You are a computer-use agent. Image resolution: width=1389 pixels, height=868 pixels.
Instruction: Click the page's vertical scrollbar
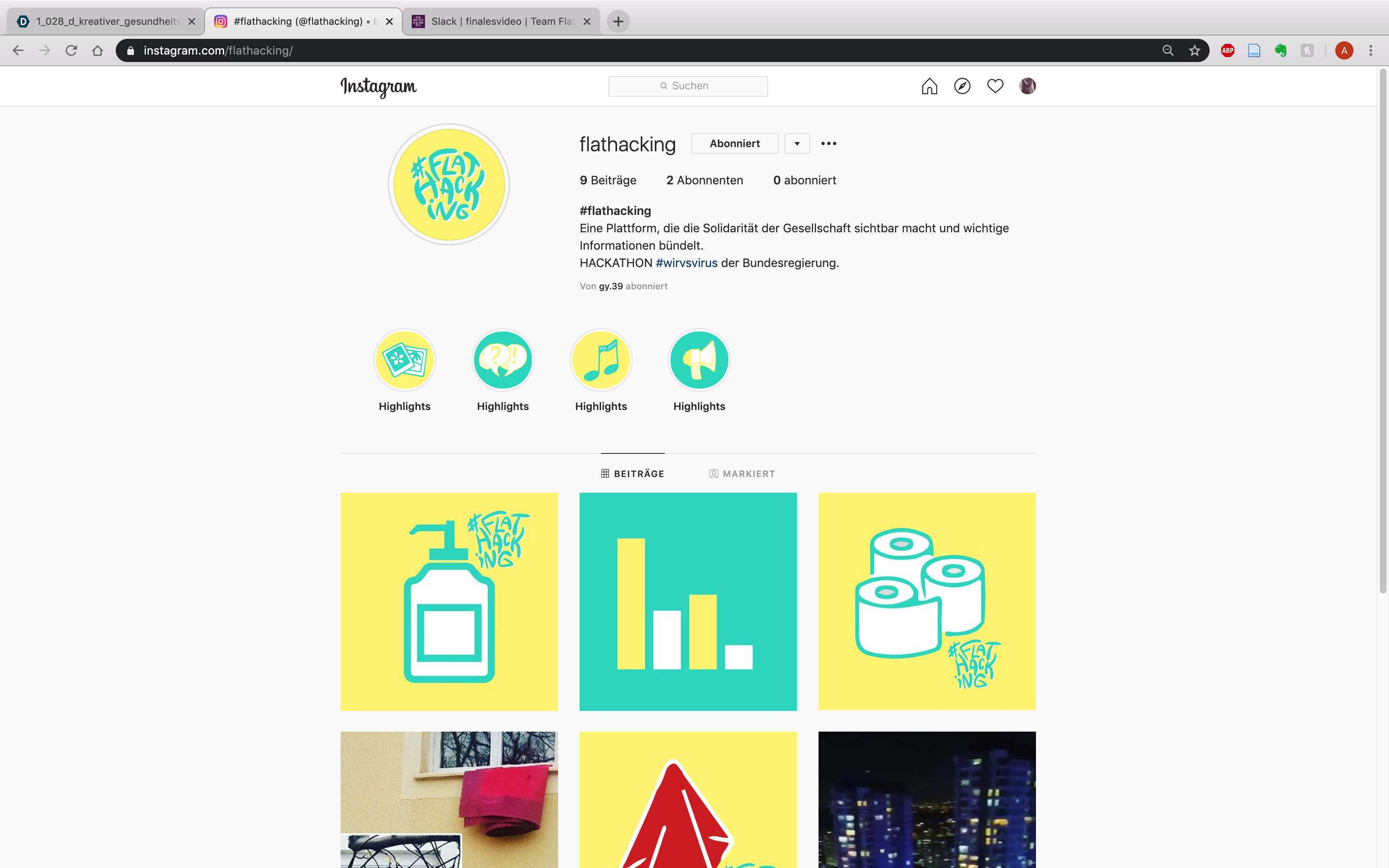1383,333
